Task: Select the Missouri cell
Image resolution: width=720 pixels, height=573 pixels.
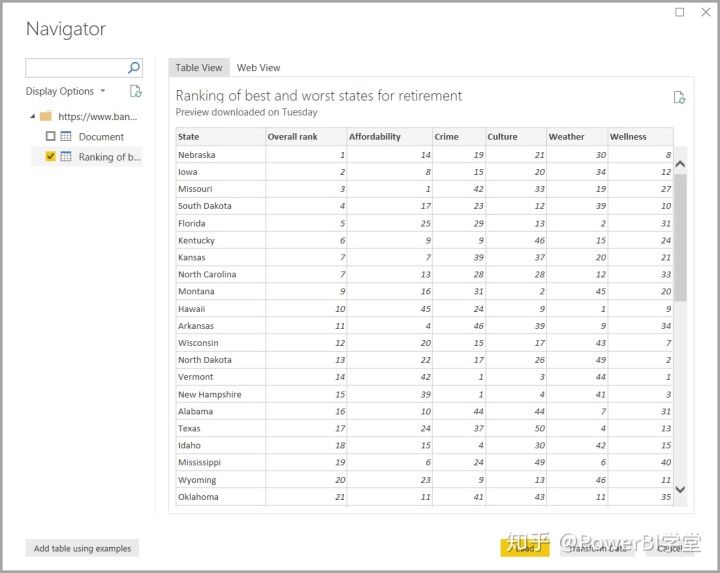Action: [x=220, y=189]
